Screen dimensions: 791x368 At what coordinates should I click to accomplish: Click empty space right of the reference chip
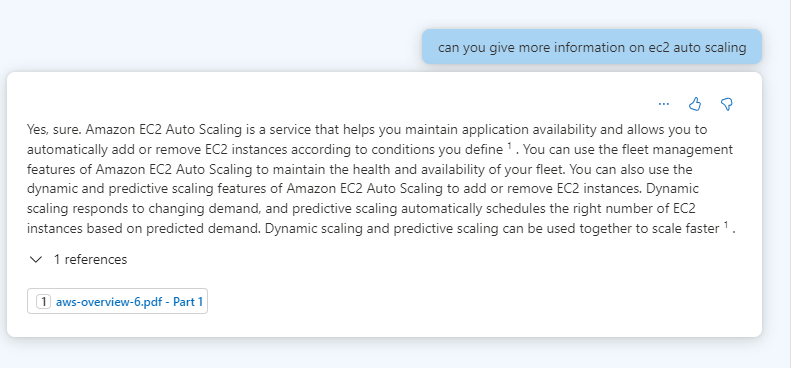pos(454,302)
